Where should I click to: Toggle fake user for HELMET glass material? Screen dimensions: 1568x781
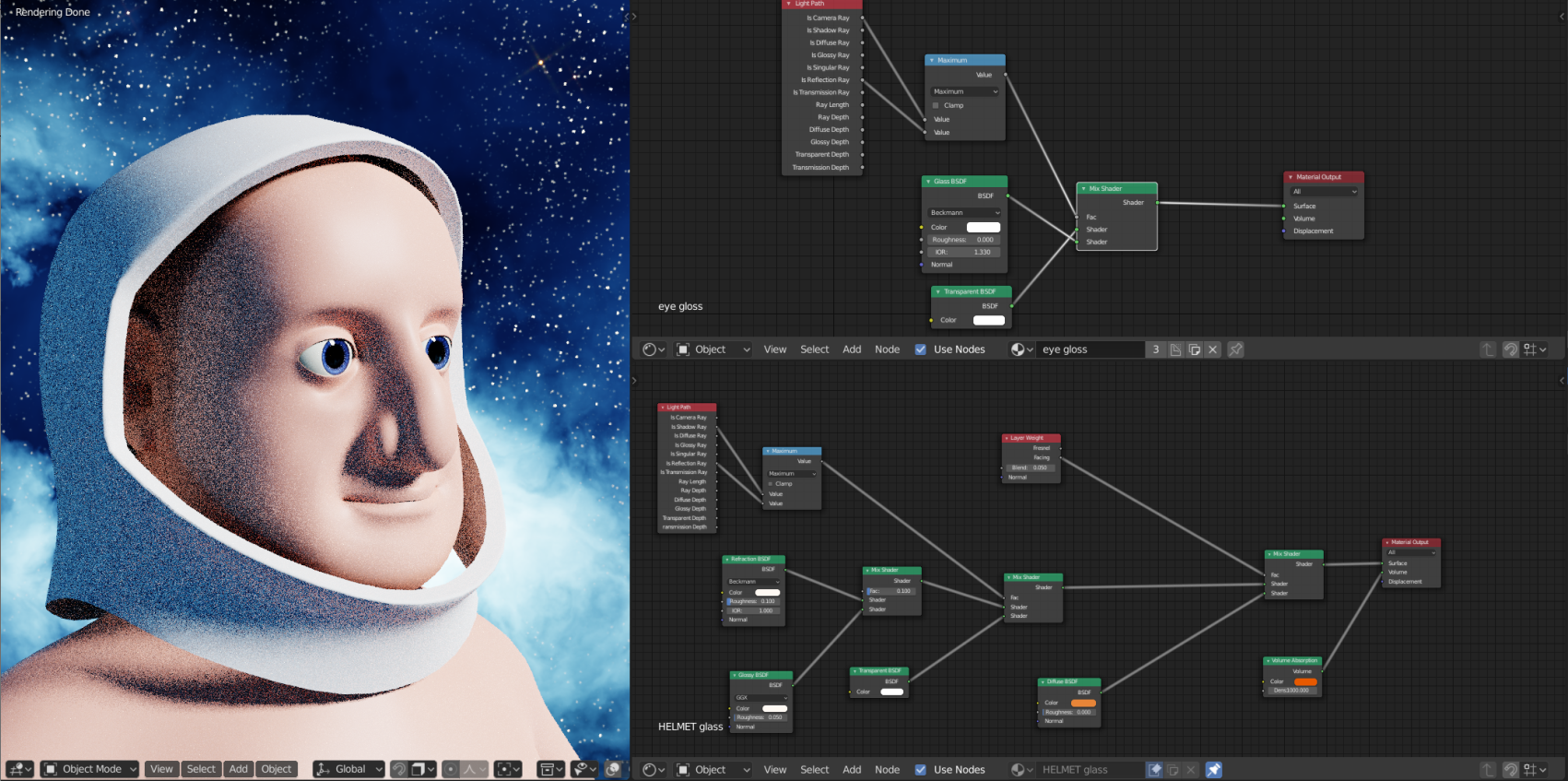click(x=1154, y=770)
